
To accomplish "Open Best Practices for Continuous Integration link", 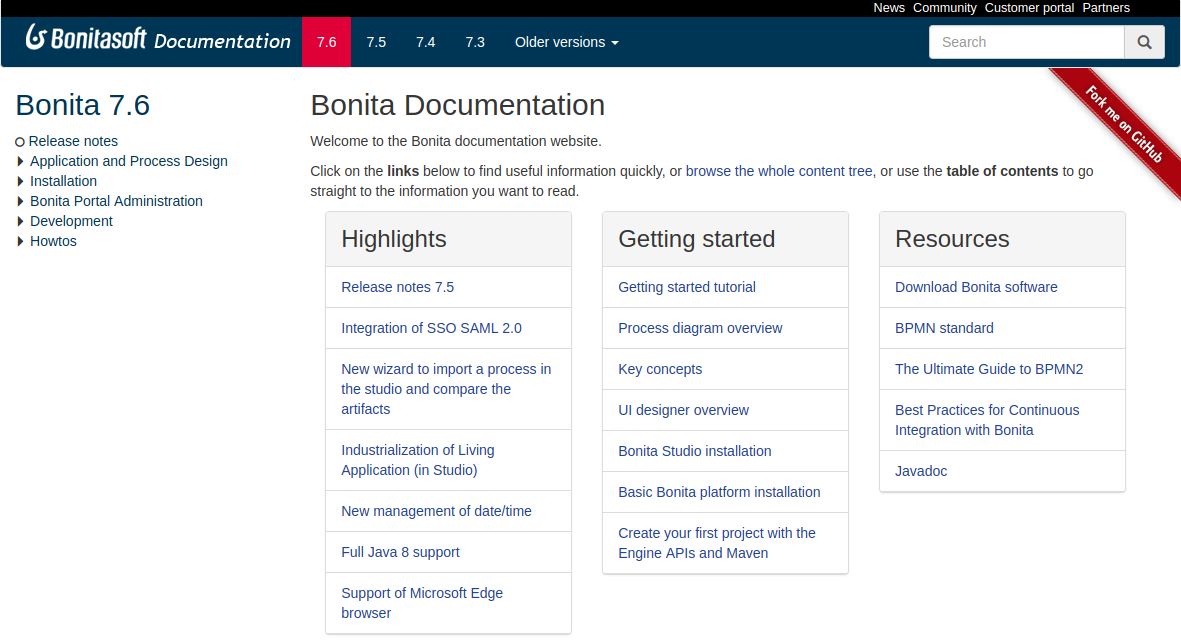I will click(x=987, y=420).
